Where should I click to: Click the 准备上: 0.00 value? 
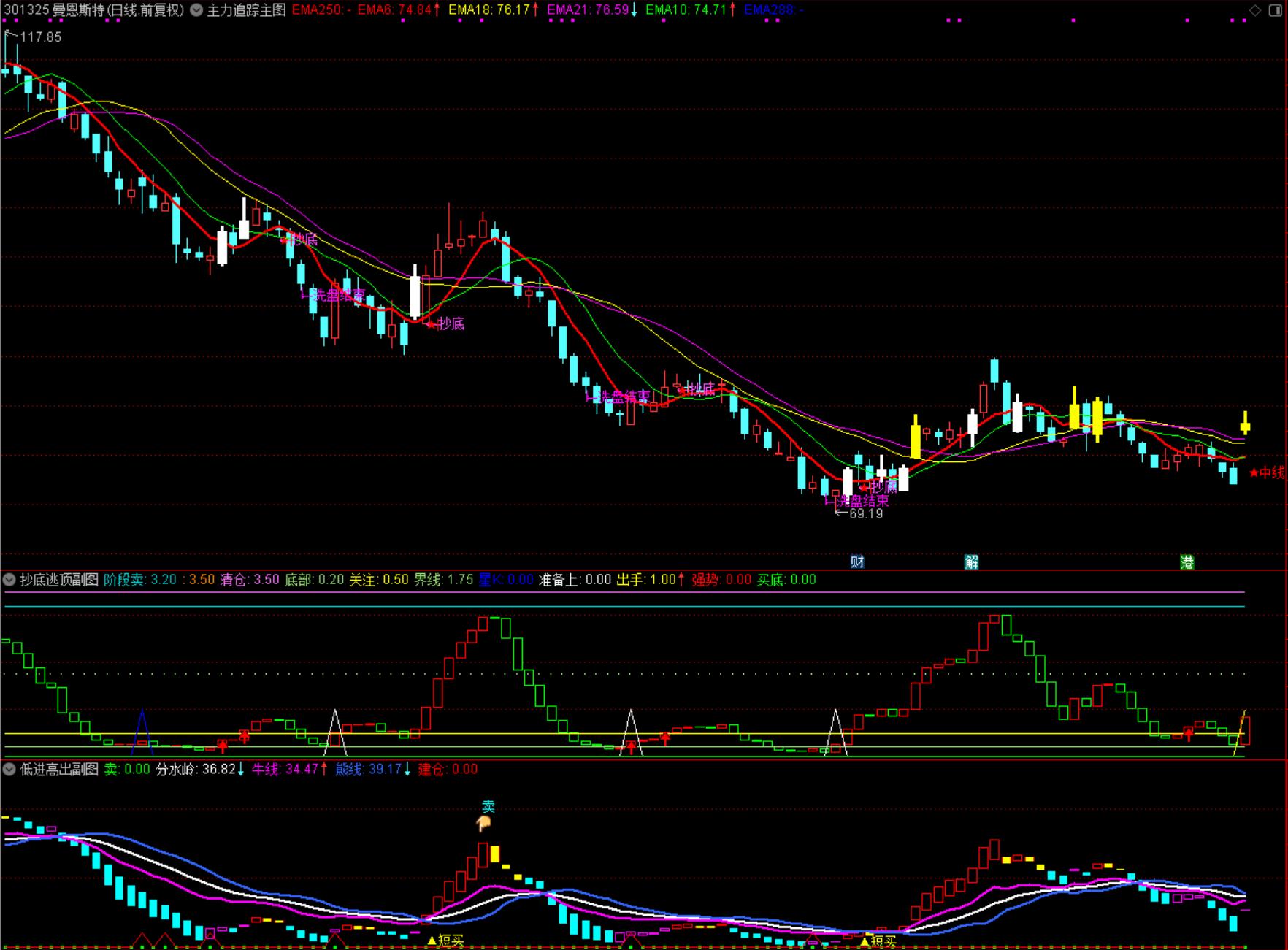pos(575,580)
